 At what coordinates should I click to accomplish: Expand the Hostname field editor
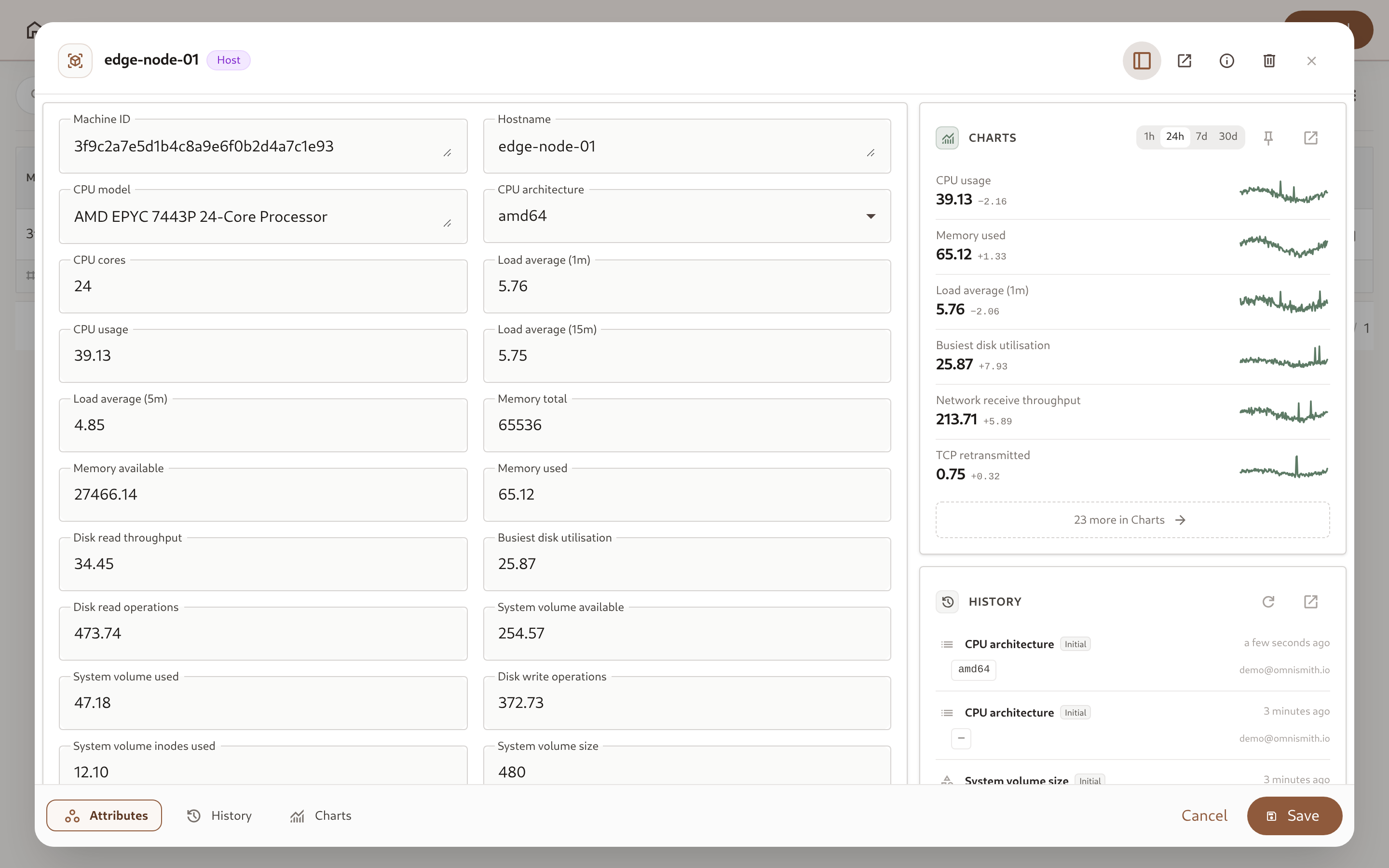coord(871,153)
